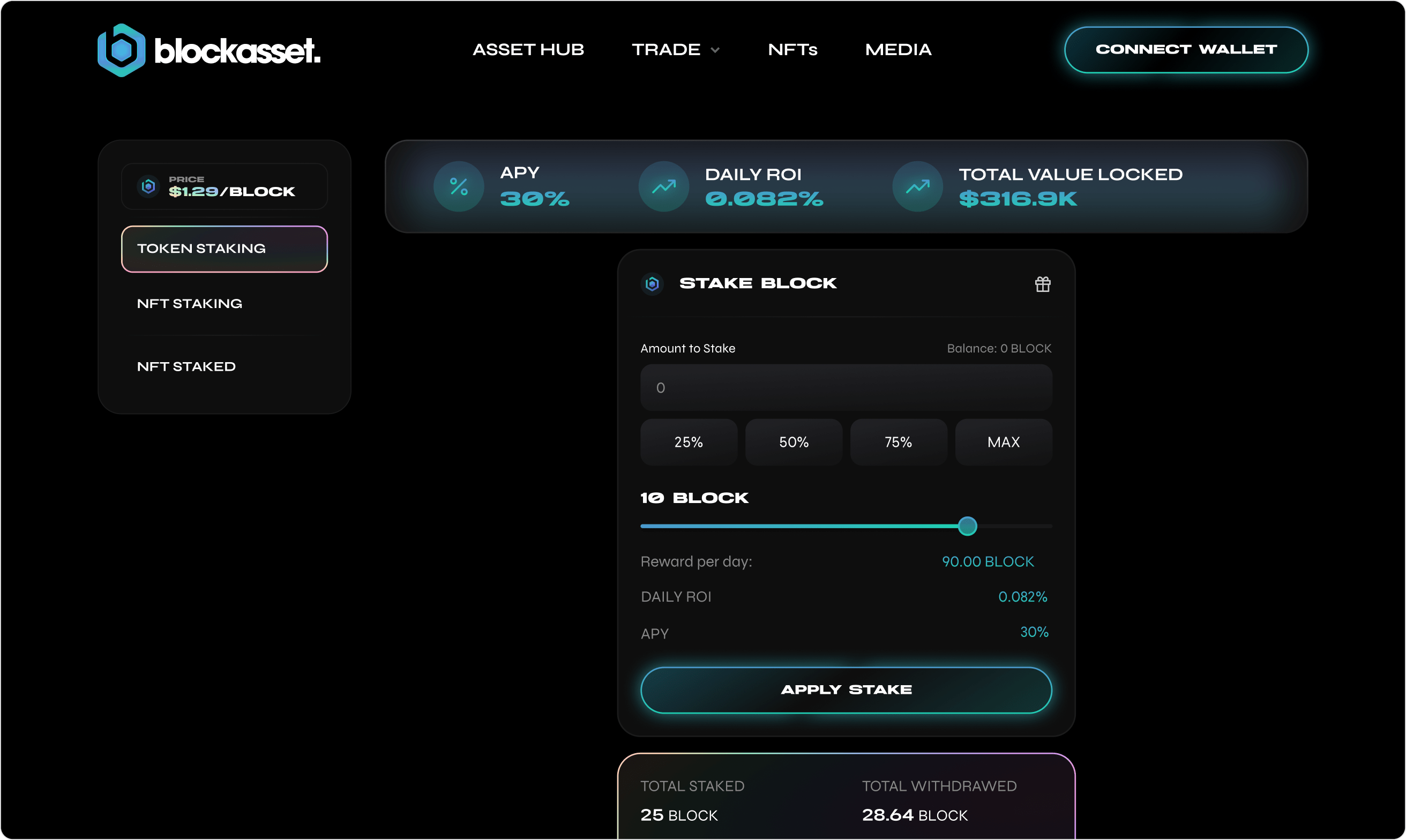1406x840 pixels.
Task: Click the 0.082% Daily ROI in stake card
Action: [x=1022, y=597]
